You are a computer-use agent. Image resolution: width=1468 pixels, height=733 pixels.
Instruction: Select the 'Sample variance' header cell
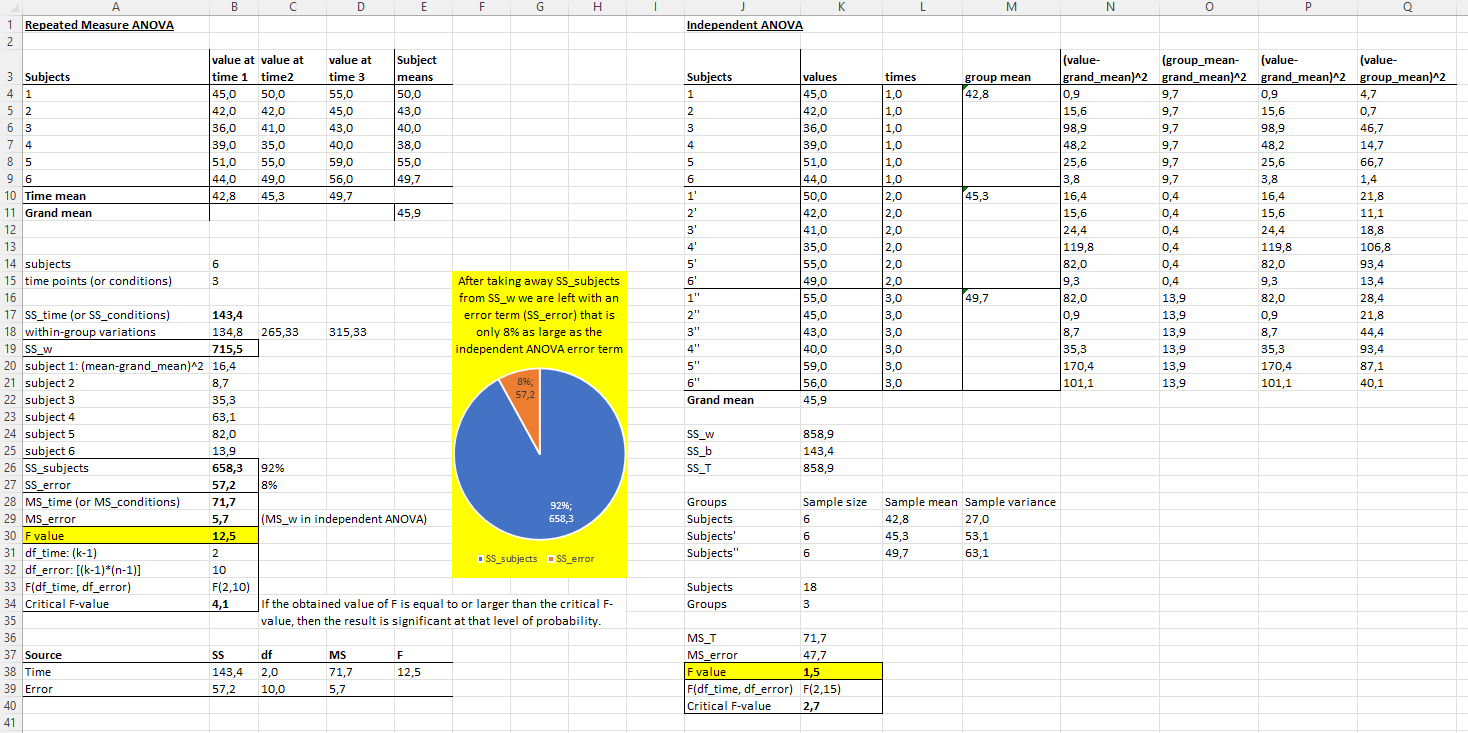tap(1010, 502)
